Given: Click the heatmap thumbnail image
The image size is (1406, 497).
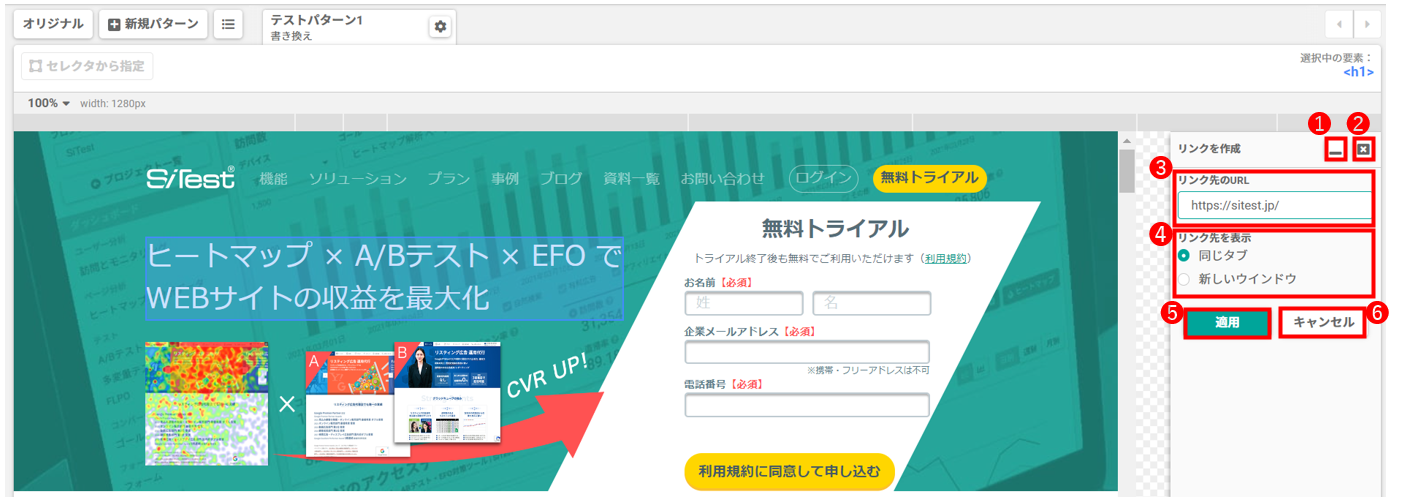Looking at the screenshot, I should [x=207, y=403].
